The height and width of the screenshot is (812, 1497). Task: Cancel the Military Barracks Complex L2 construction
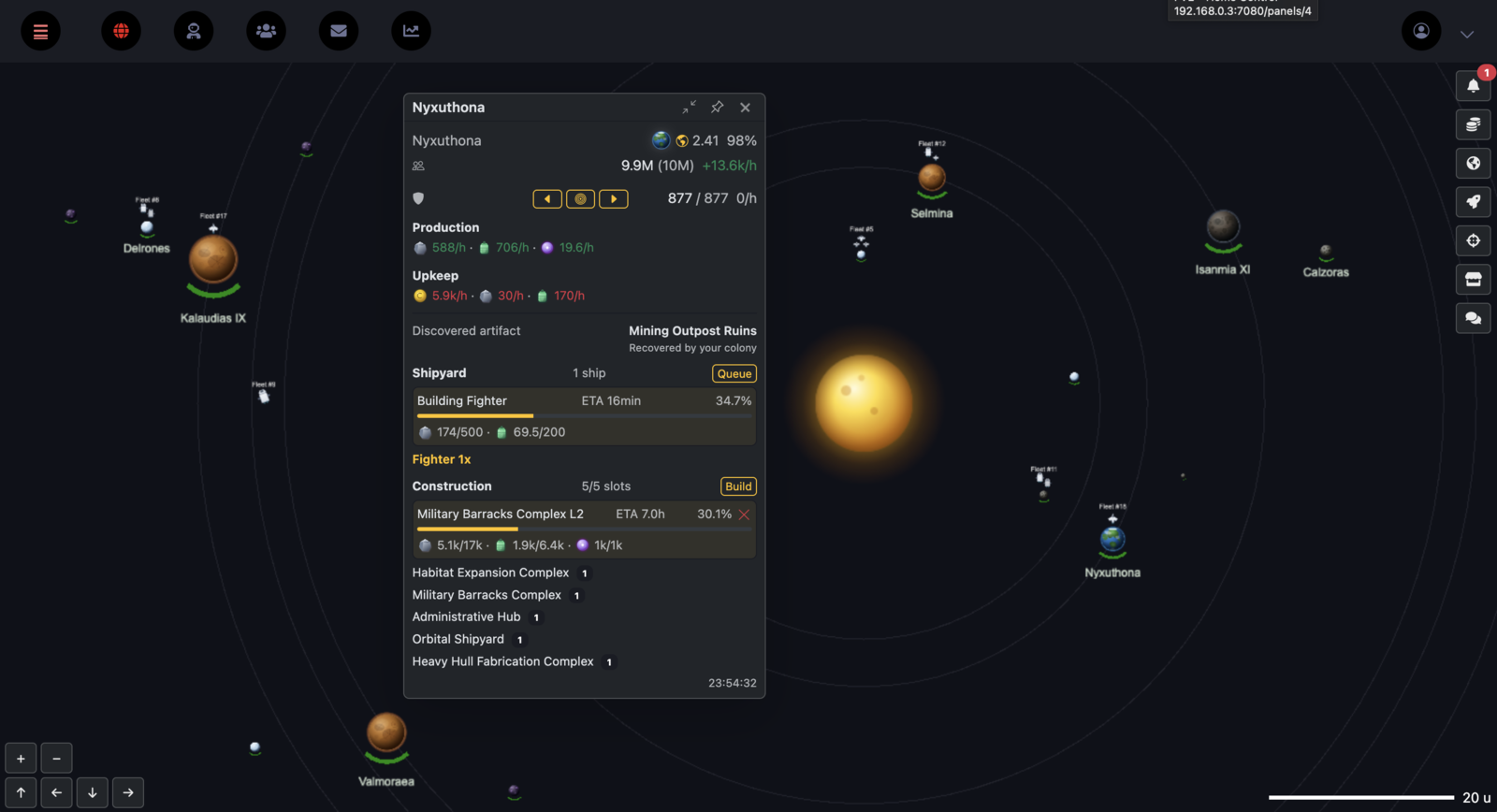[744, 515]
